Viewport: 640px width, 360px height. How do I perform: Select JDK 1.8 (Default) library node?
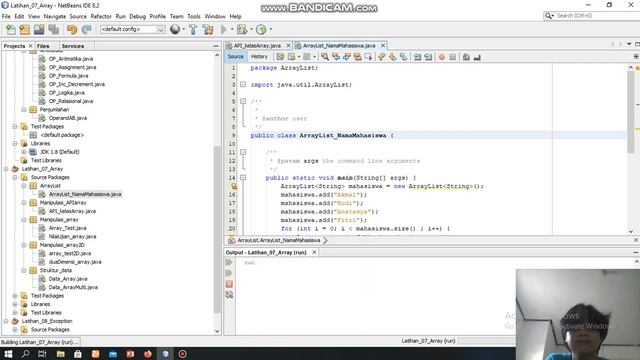pos(60,152)
